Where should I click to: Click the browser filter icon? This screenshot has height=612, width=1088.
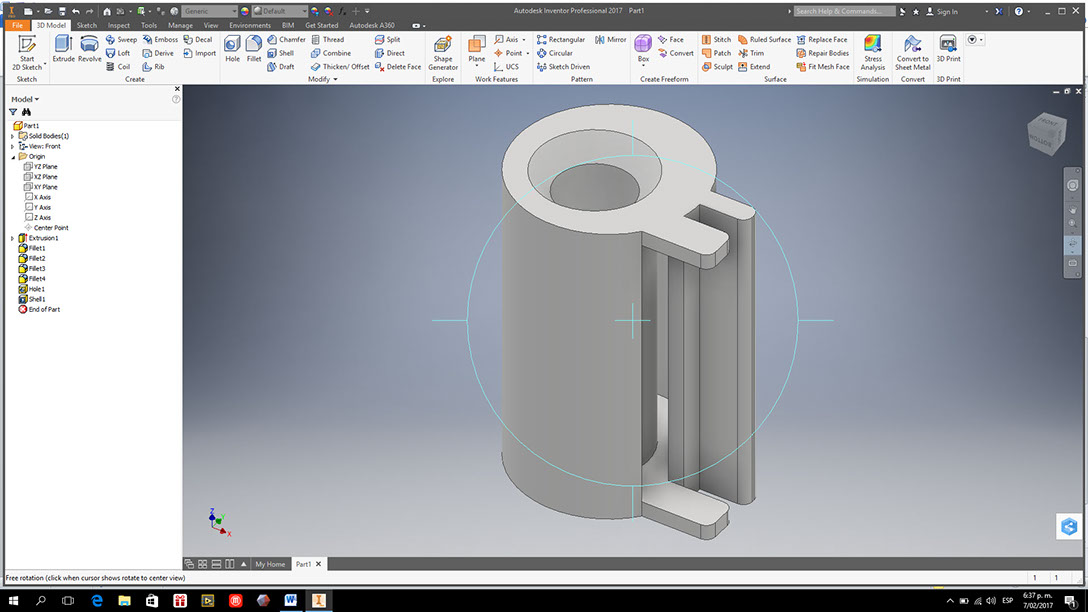pyautogui.click(x=13, y=112)
